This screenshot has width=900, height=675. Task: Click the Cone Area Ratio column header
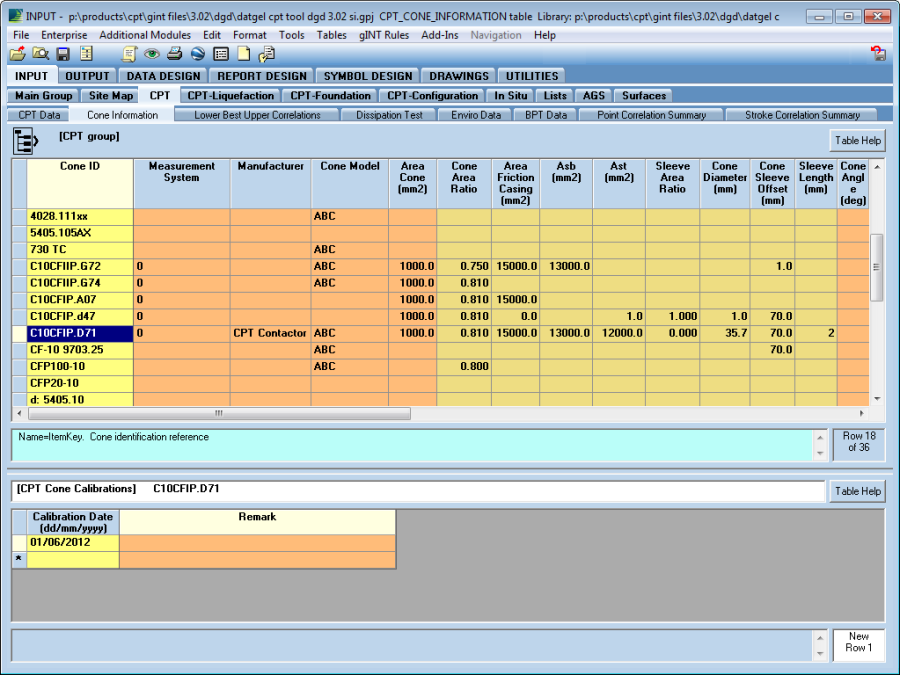coord(464,178)
